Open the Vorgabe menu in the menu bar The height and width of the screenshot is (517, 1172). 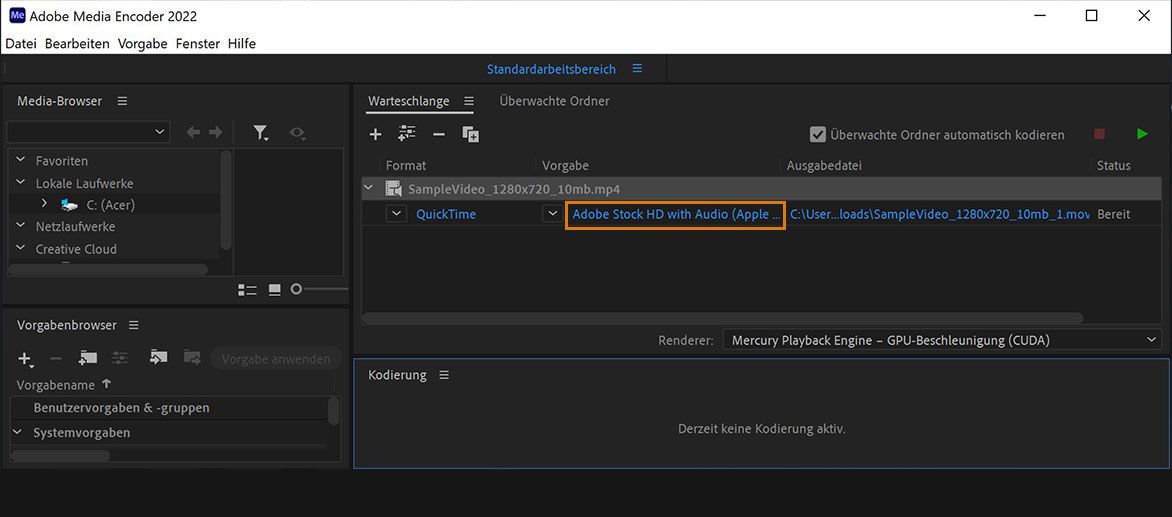[x=142, y=44]
